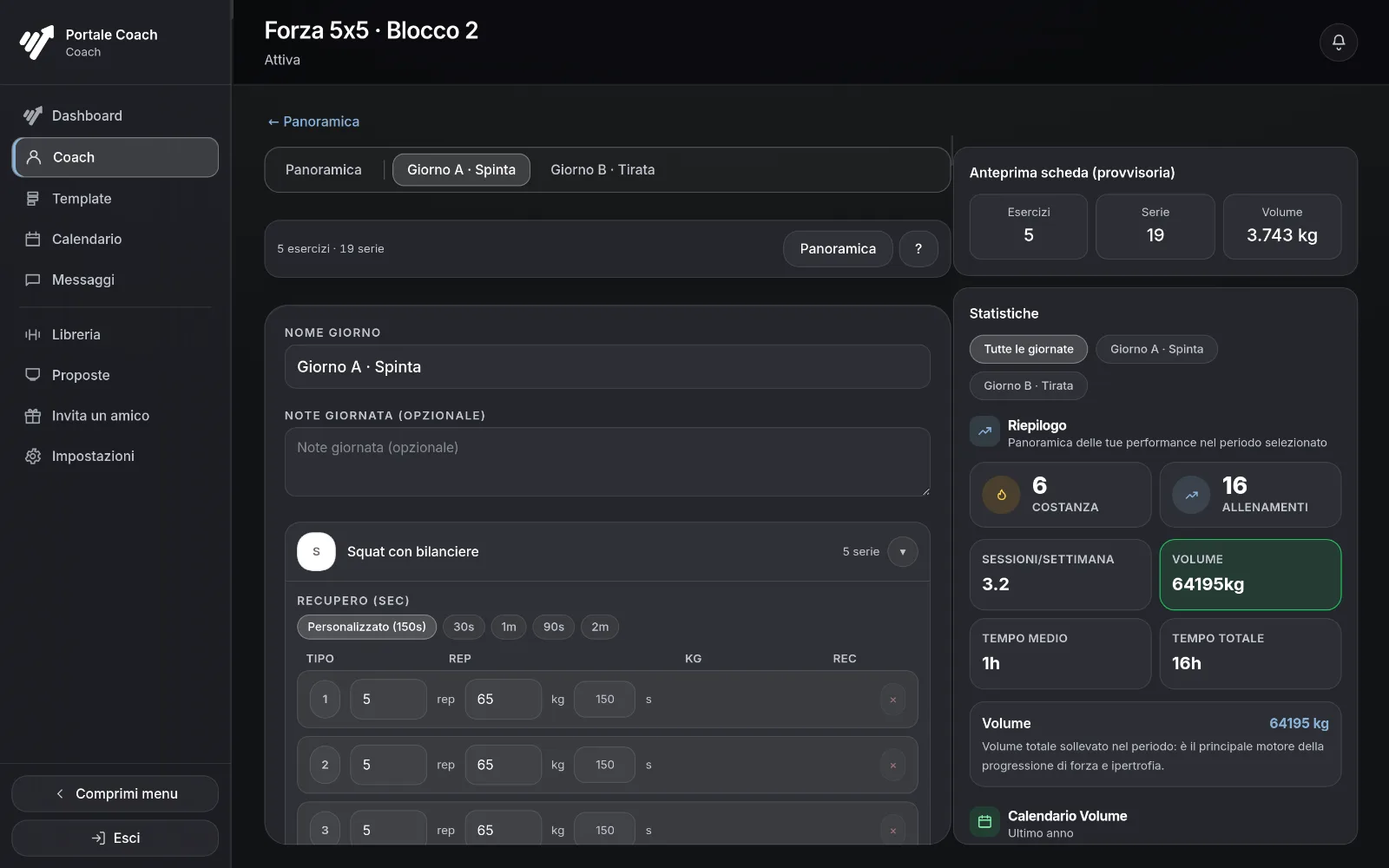Screen dimensions: 1389x868
Task: Open Libreria dumbbell icon
Action: point(33,334)
